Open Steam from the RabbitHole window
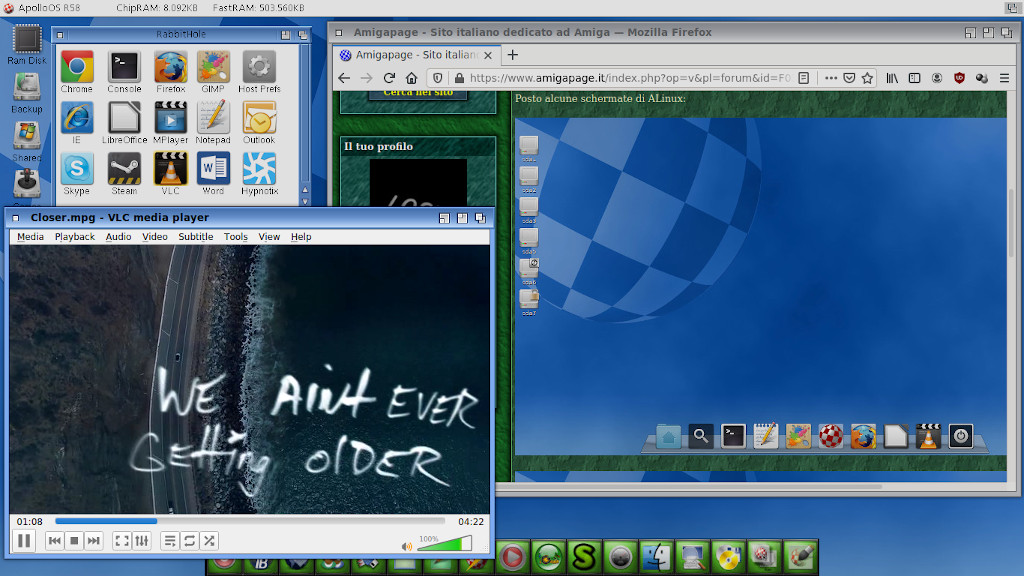 (x=124, y=170)
